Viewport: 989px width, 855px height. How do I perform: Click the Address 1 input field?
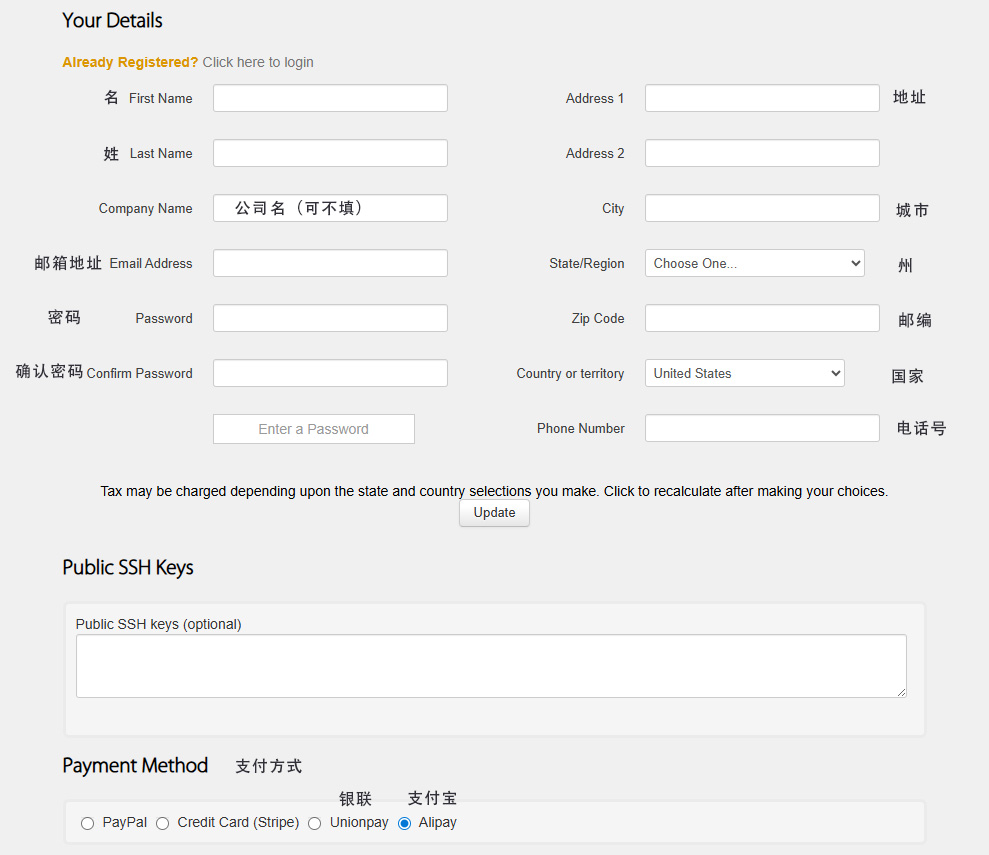click(762, 98)
